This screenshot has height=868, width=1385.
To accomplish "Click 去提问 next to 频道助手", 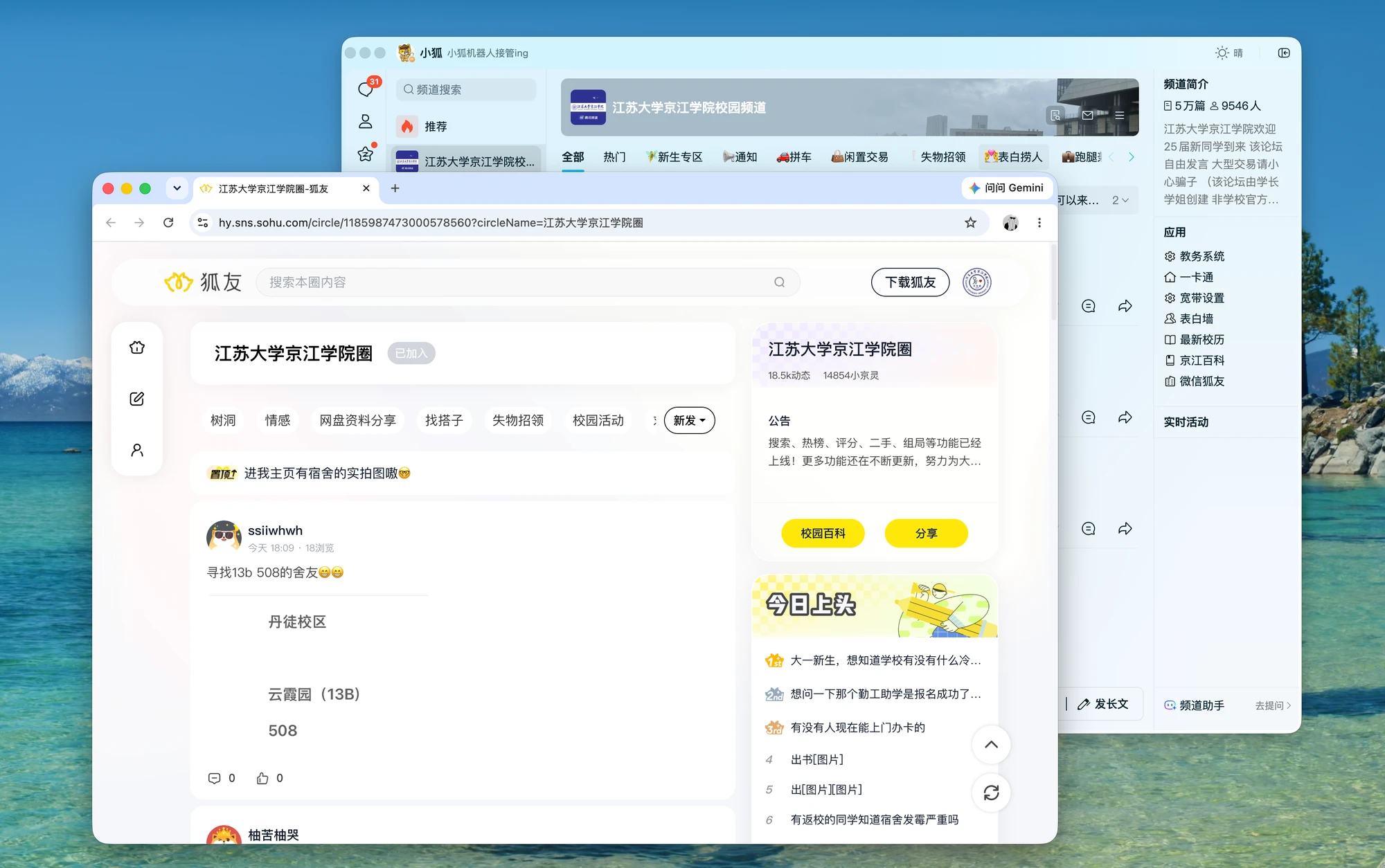I will click(1273, 705).
